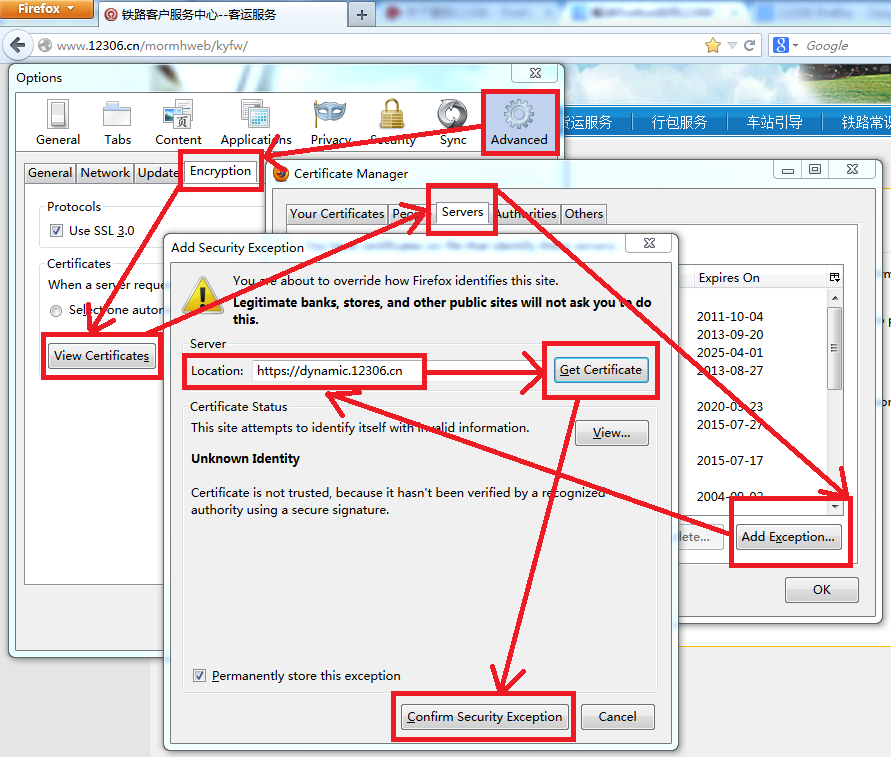Select certificate row expiring 2025-04-01
The image size is (891, 757).
pyautogui.click(x=730, y=353)
